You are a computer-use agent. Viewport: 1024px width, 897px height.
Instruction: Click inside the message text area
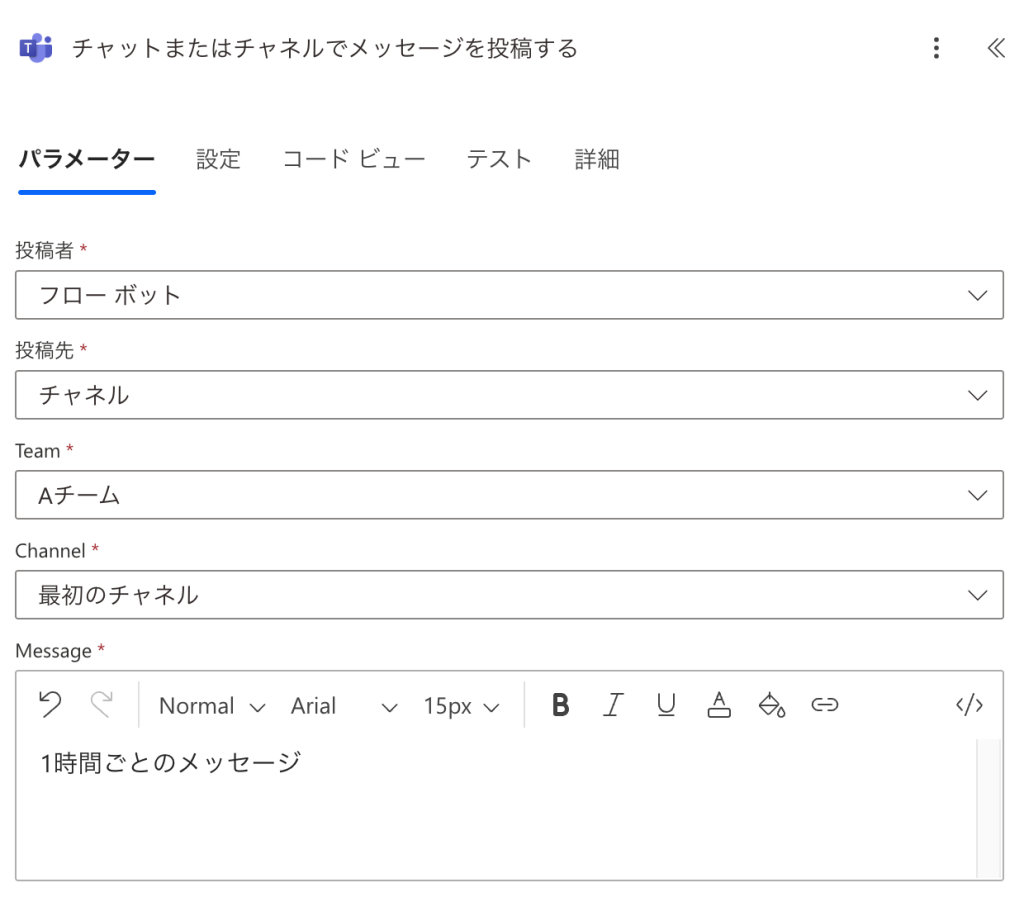pos(496,808)
